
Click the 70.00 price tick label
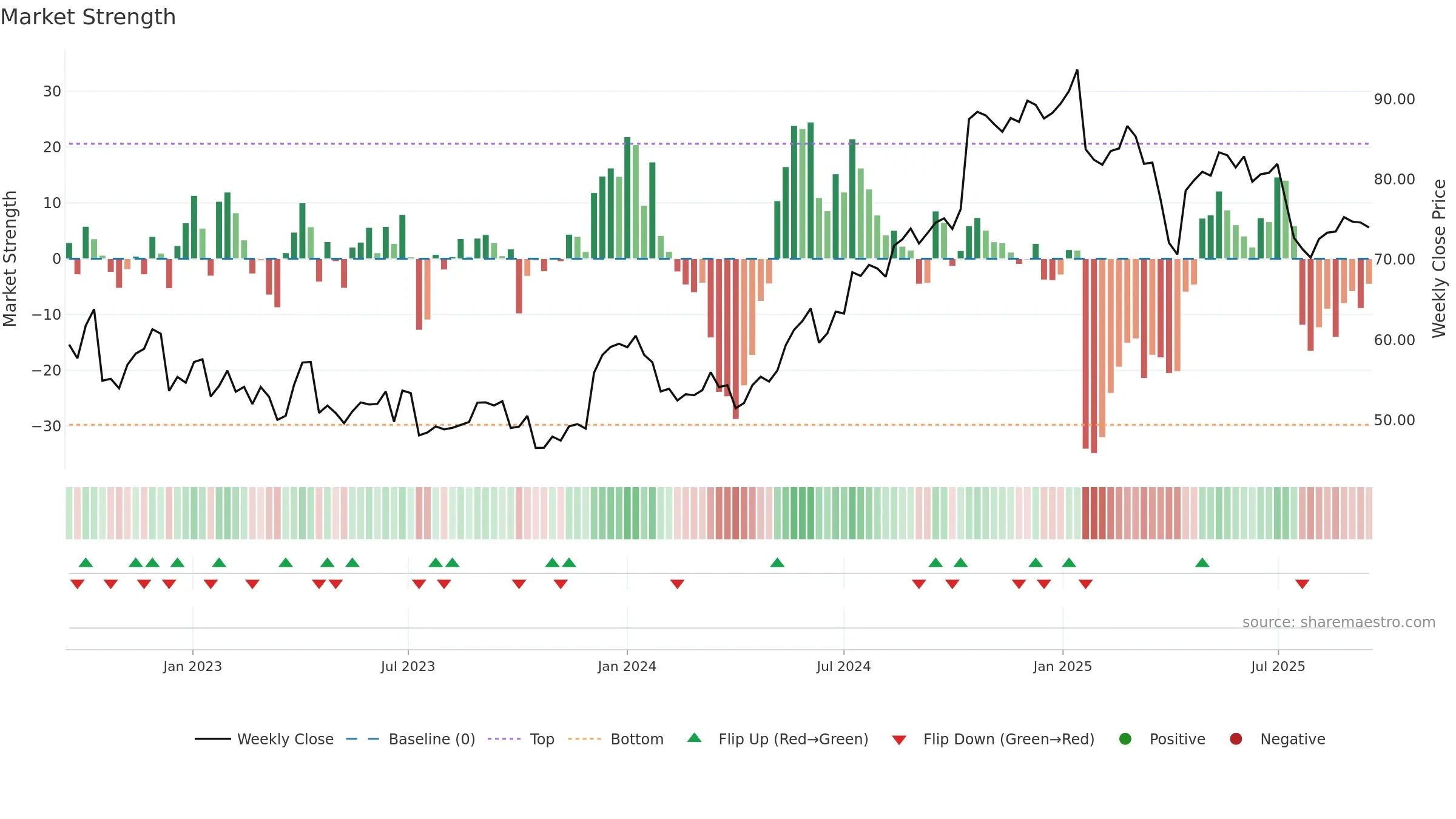point(1394,260)
